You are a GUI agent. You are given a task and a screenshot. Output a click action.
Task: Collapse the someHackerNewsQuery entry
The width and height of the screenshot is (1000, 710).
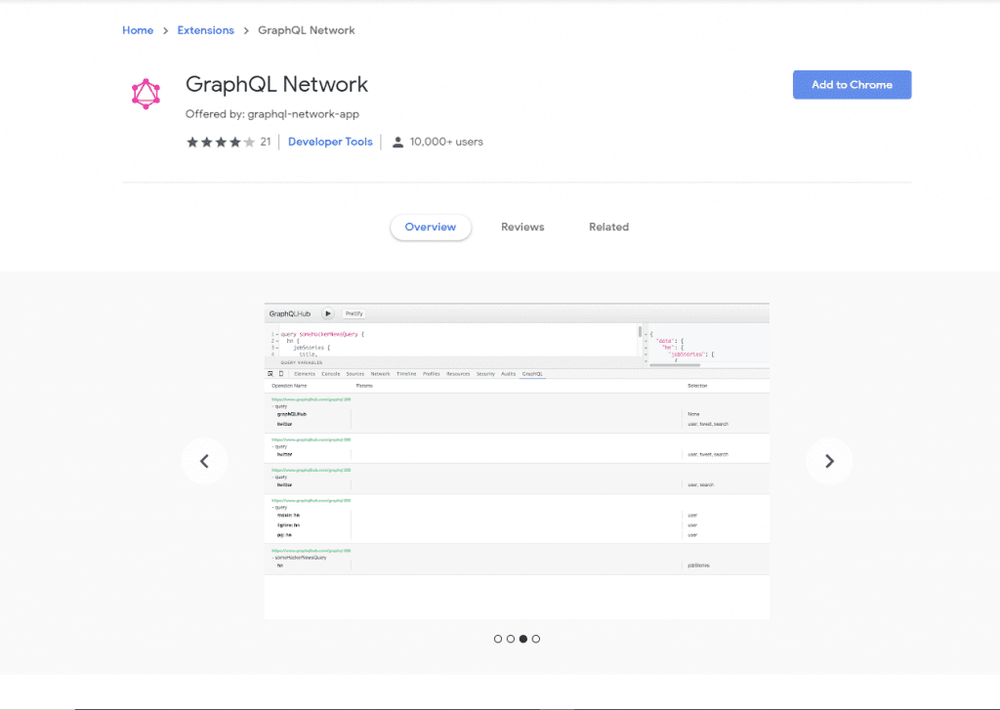click(274, 557)
